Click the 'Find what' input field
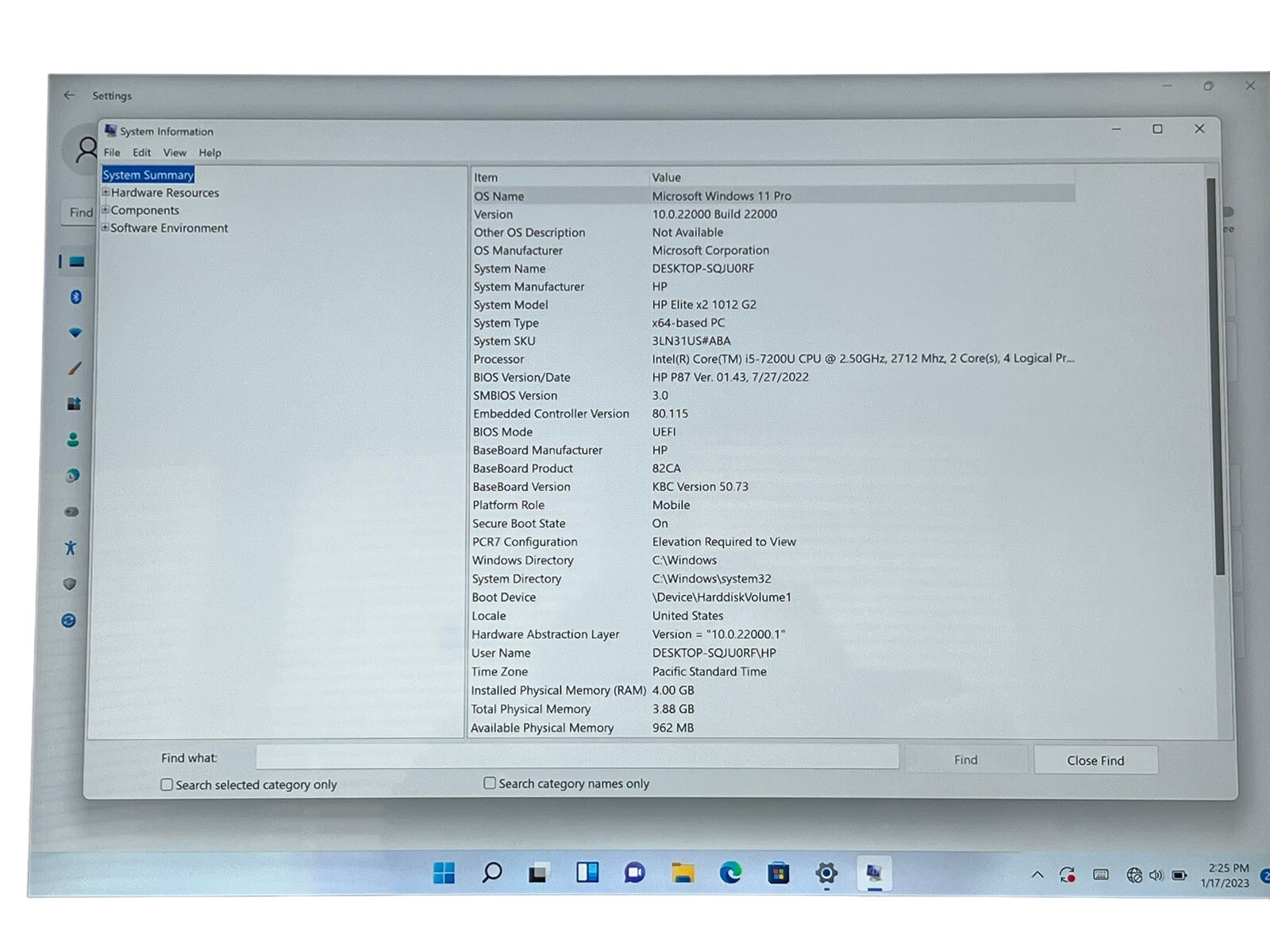Screen dimensions: 1270x952 coord(577,757)
